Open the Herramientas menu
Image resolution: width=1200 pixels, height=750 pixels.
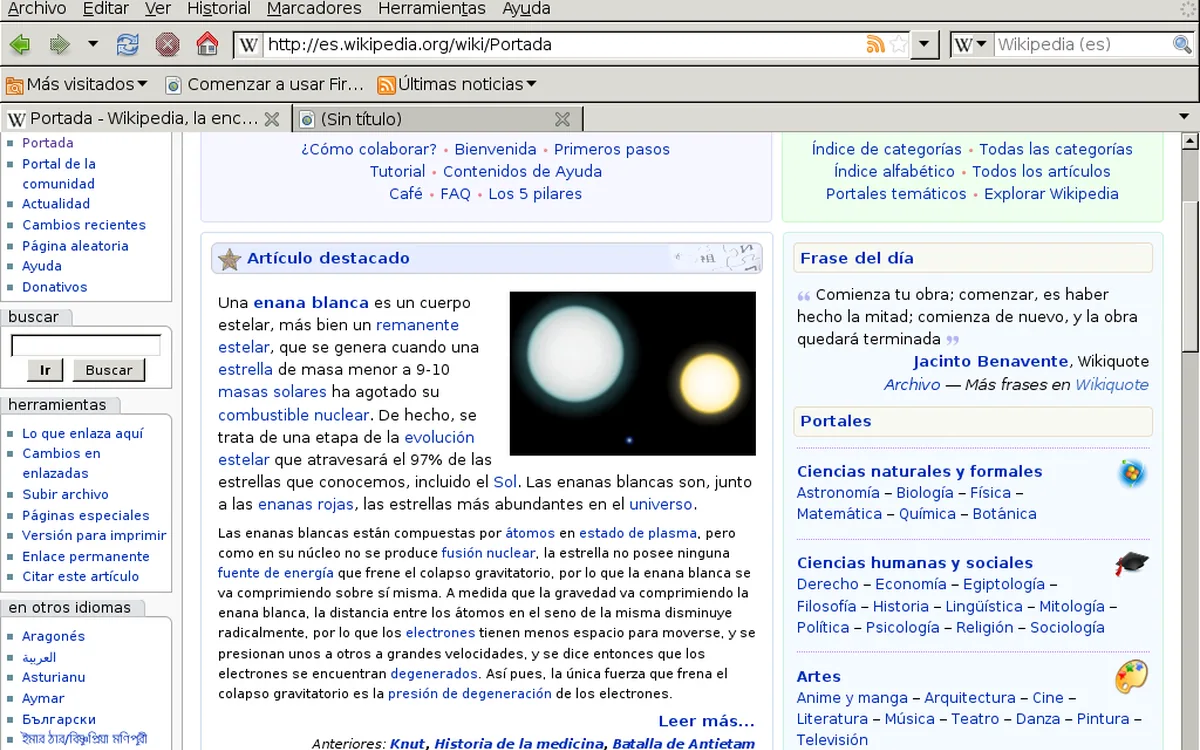click(432, 9)
